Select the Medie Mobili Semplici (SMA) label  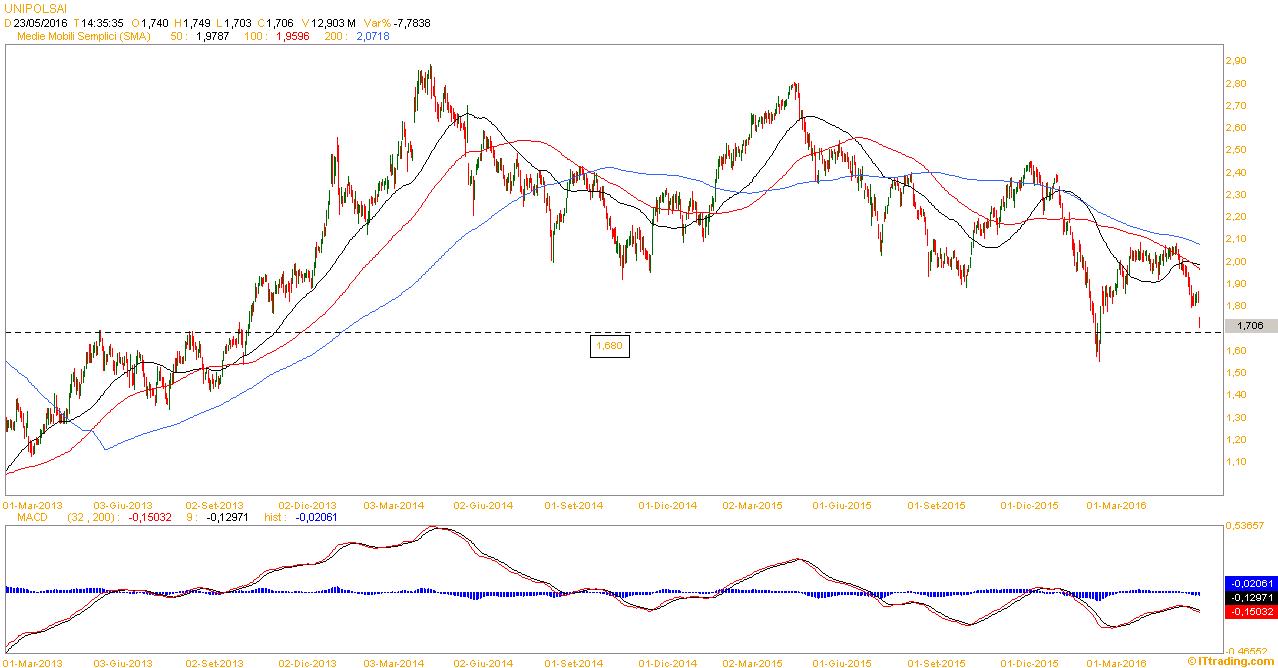coord(90,36)
